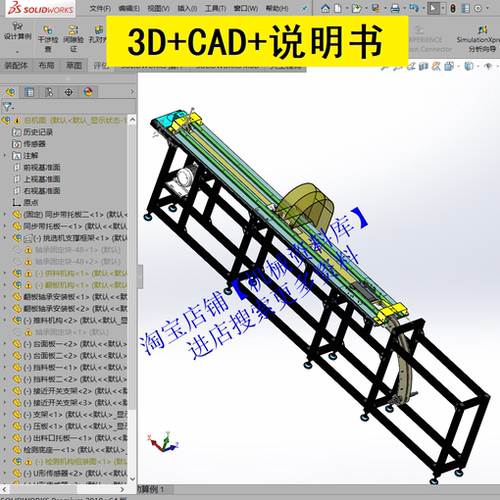The height and width of the screenshot is (500, 500).
Task: Select the 原点 origin item
Action: [25, 202]
